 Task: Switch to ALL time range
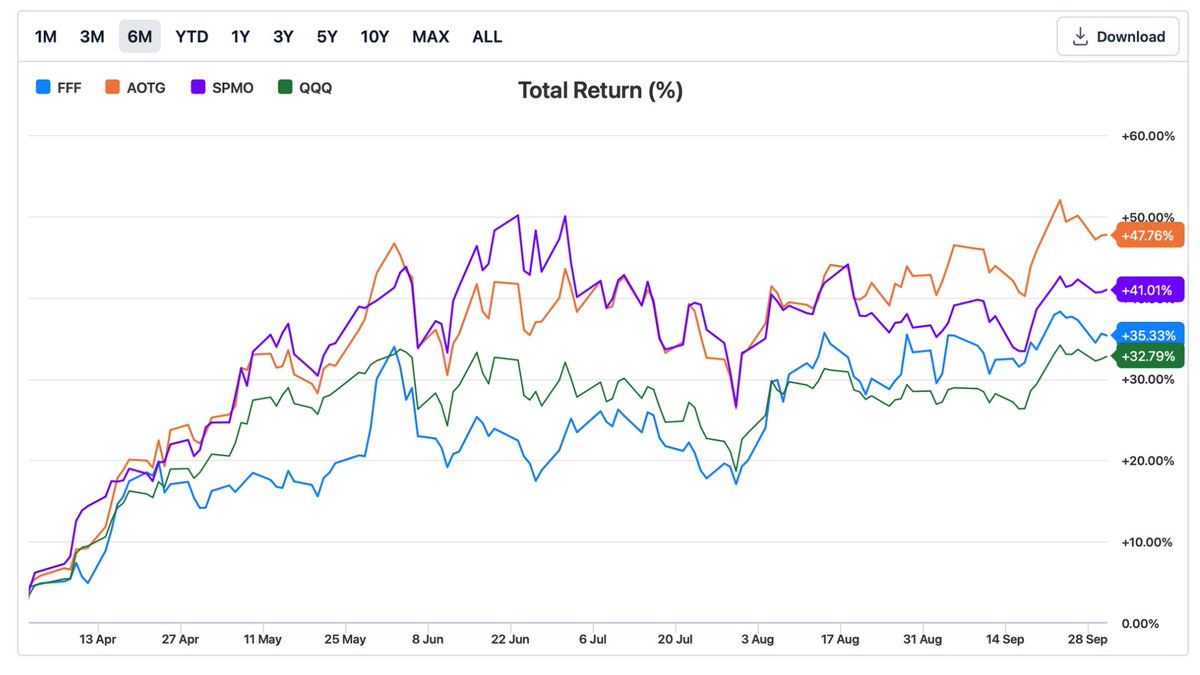click(x=487, y=37)
